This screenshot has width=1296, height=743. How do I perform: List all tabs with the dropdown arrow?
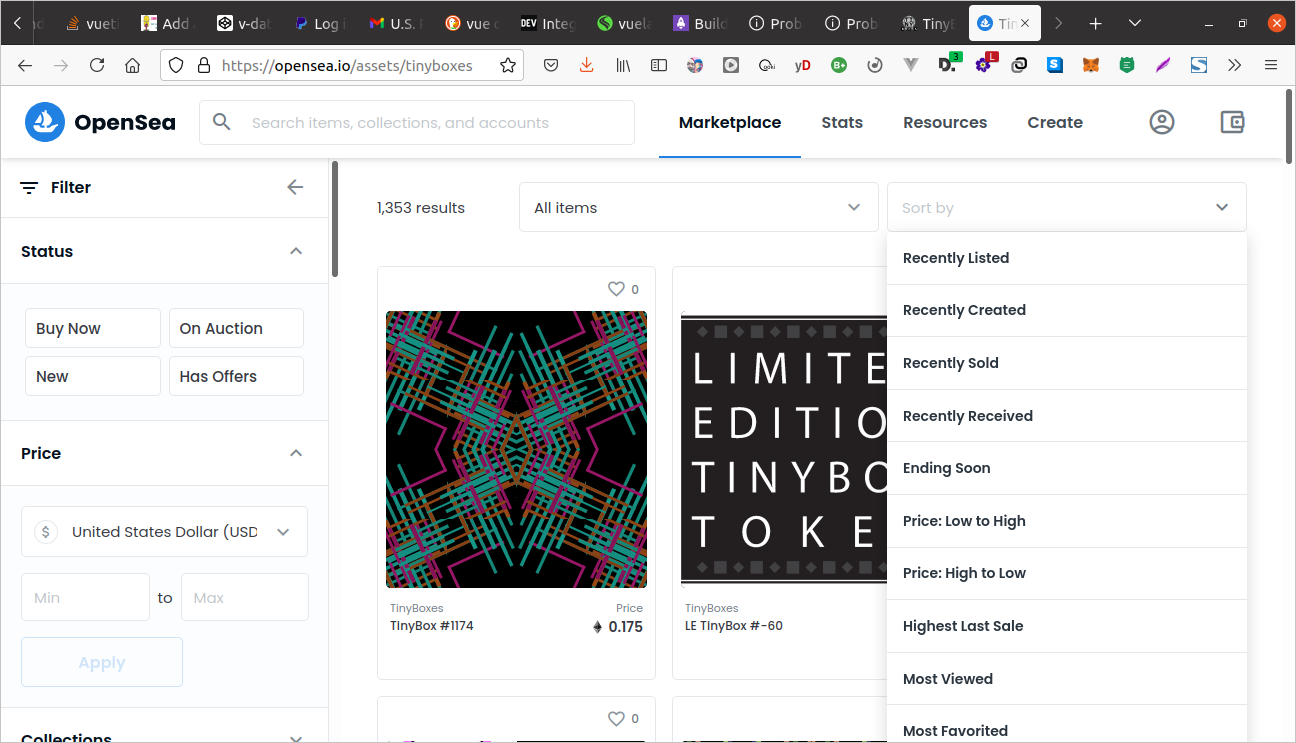(1135, 23)
